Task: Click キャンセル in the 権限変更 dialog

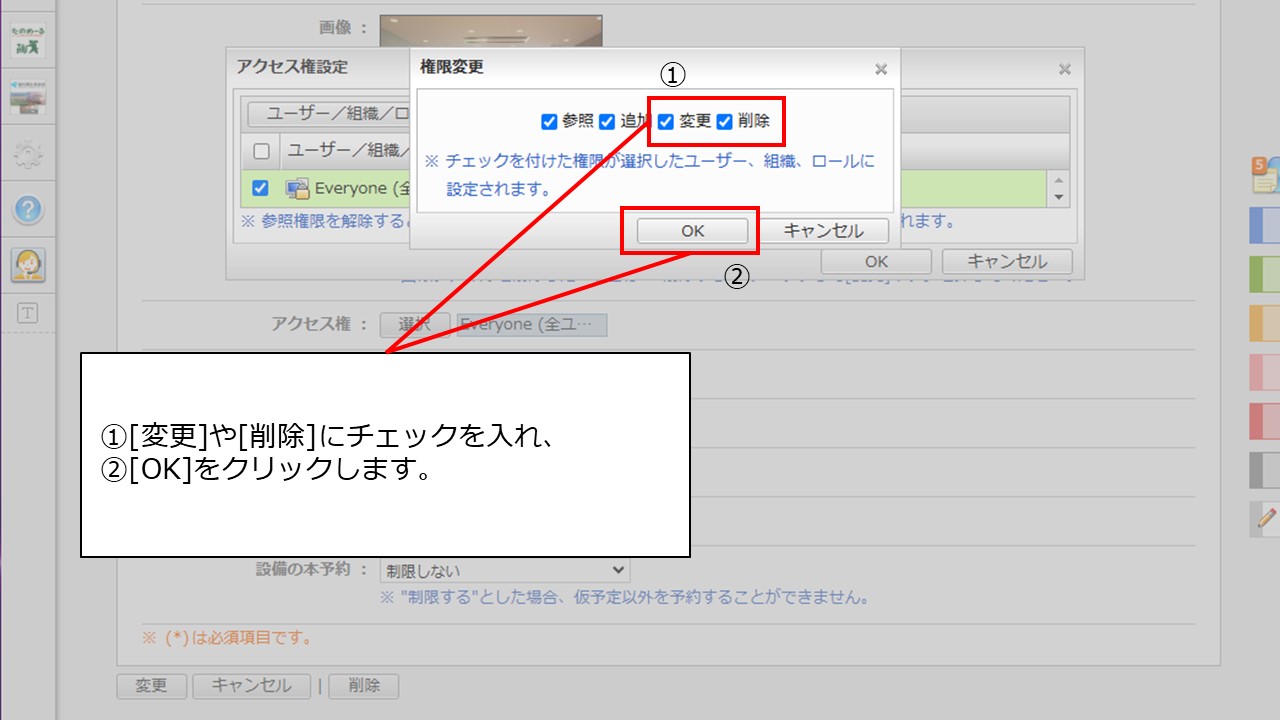Action: pos(823,231)
